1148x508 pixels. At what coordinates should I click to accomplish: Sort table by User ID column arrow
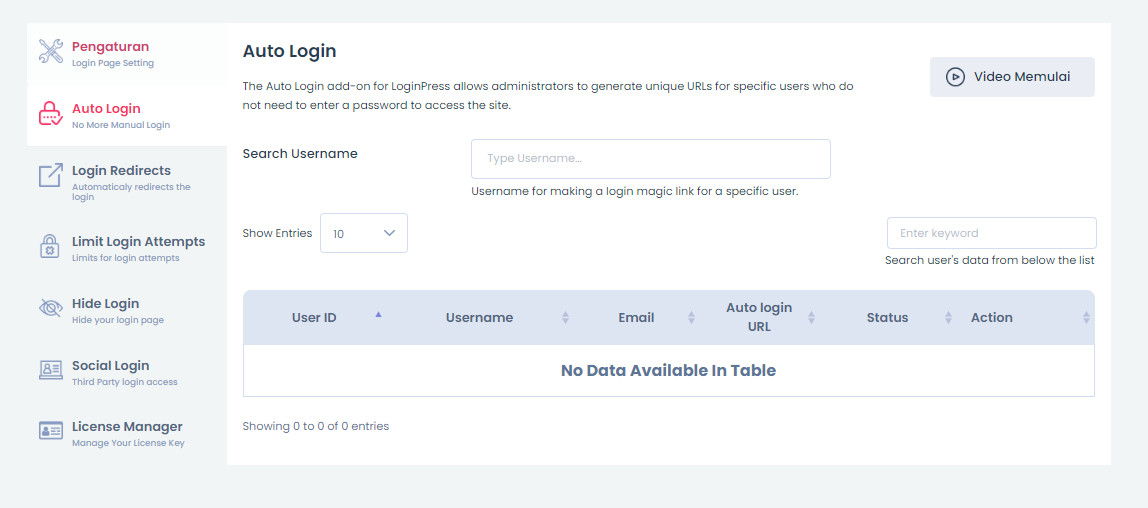coord(378,314)
